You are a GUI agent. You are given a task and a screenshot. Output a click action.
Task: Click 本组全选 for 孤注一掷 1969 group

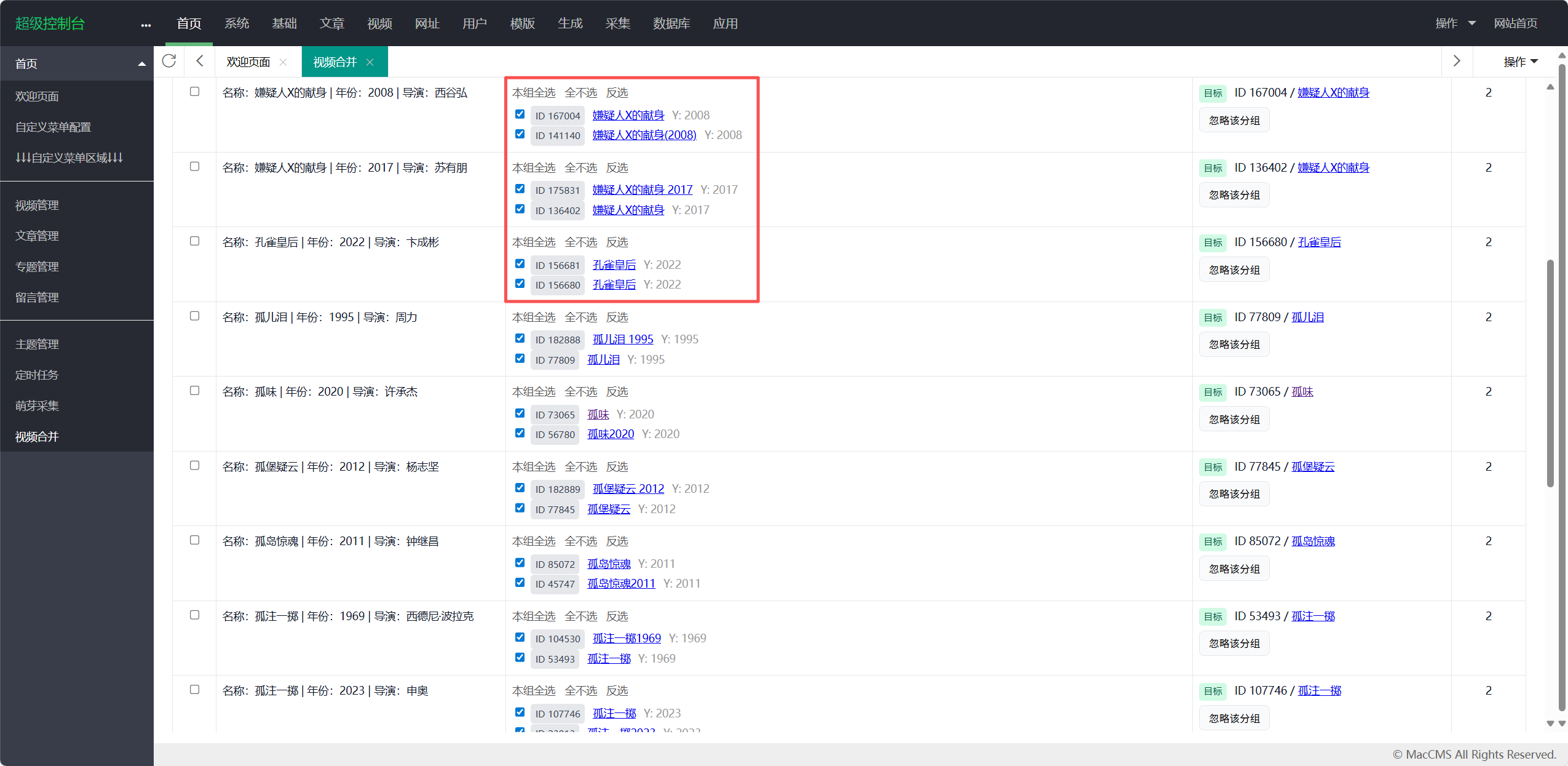click(x=534, y=616)
